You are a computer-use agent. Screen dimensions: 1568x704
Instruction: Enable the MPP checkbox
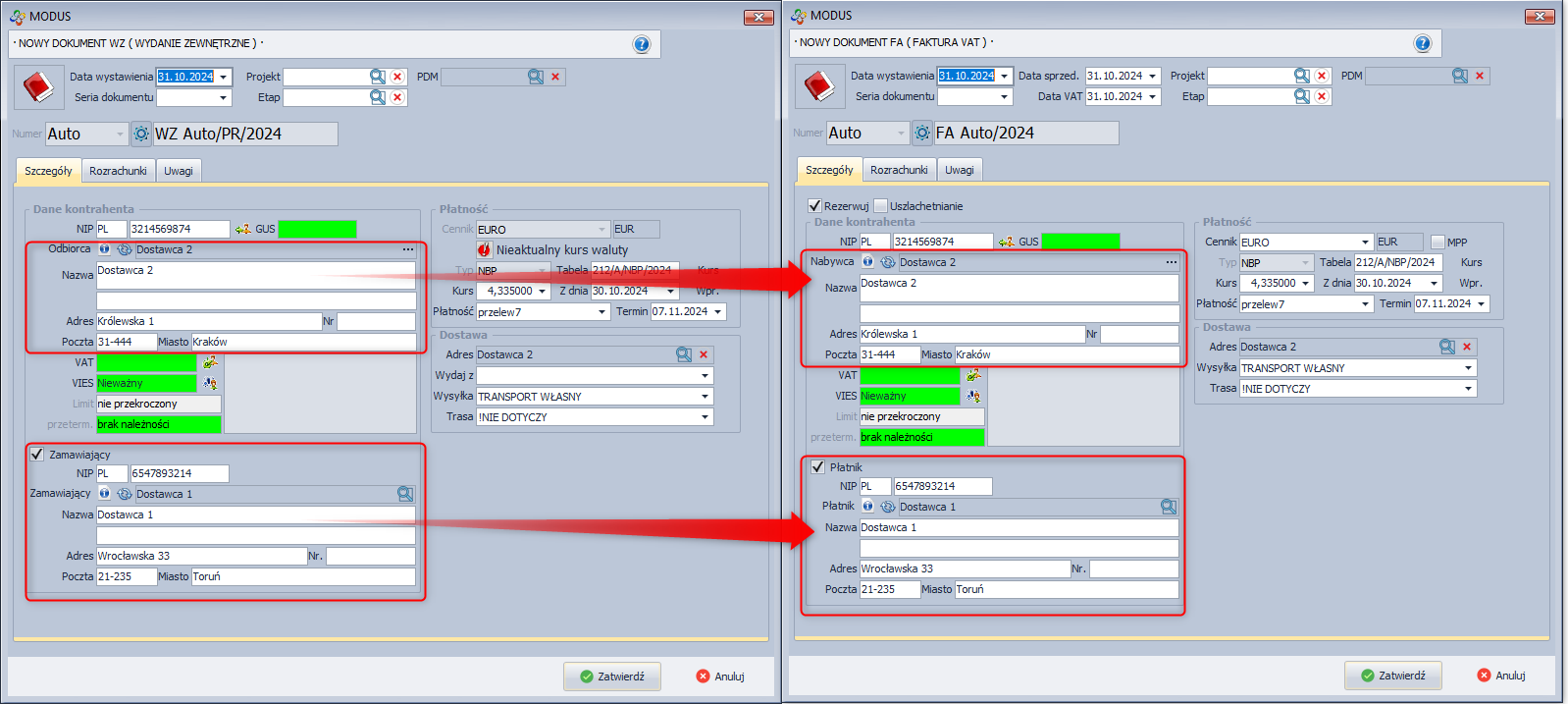[1437, 242]
